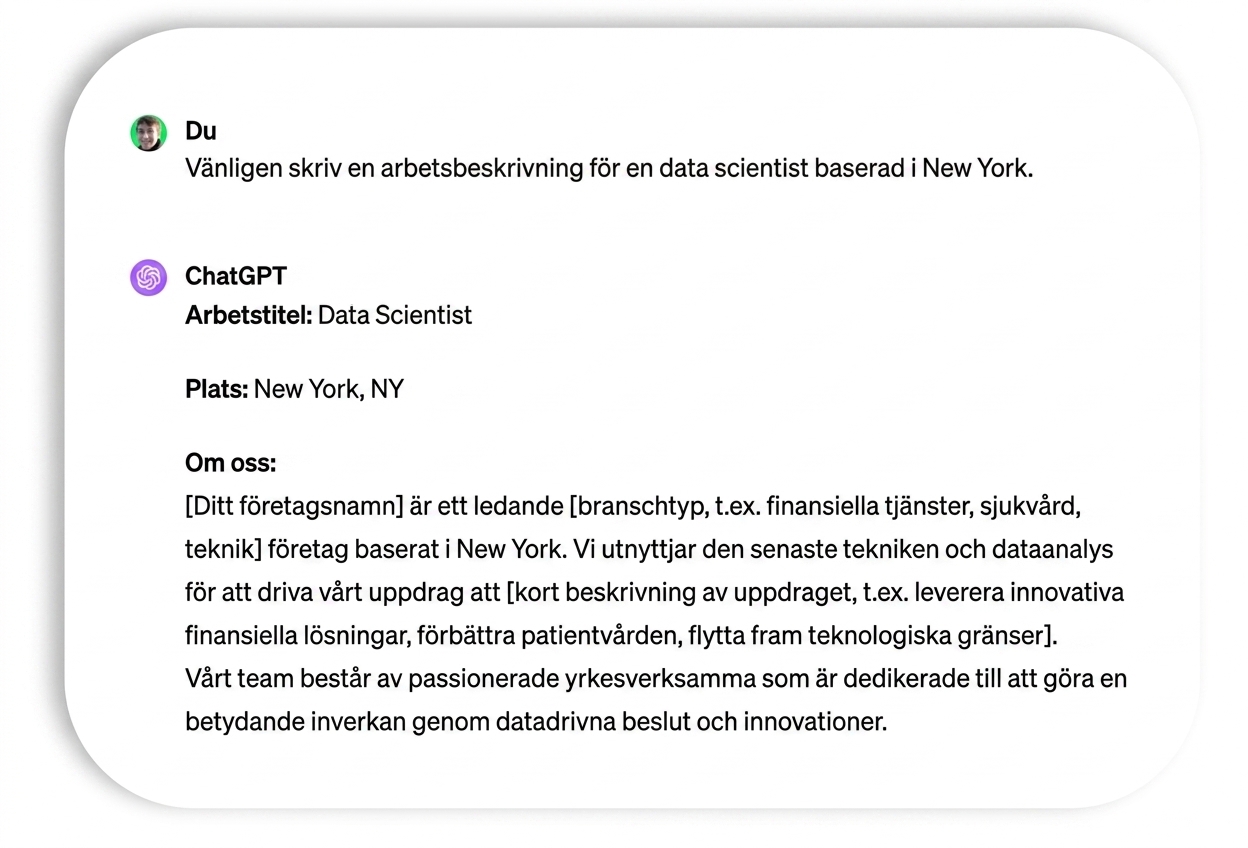This screenshot has height=848, width=1248.
Task: Click the line starting with "teknik] företag baserat"
Action: [649, 549]
